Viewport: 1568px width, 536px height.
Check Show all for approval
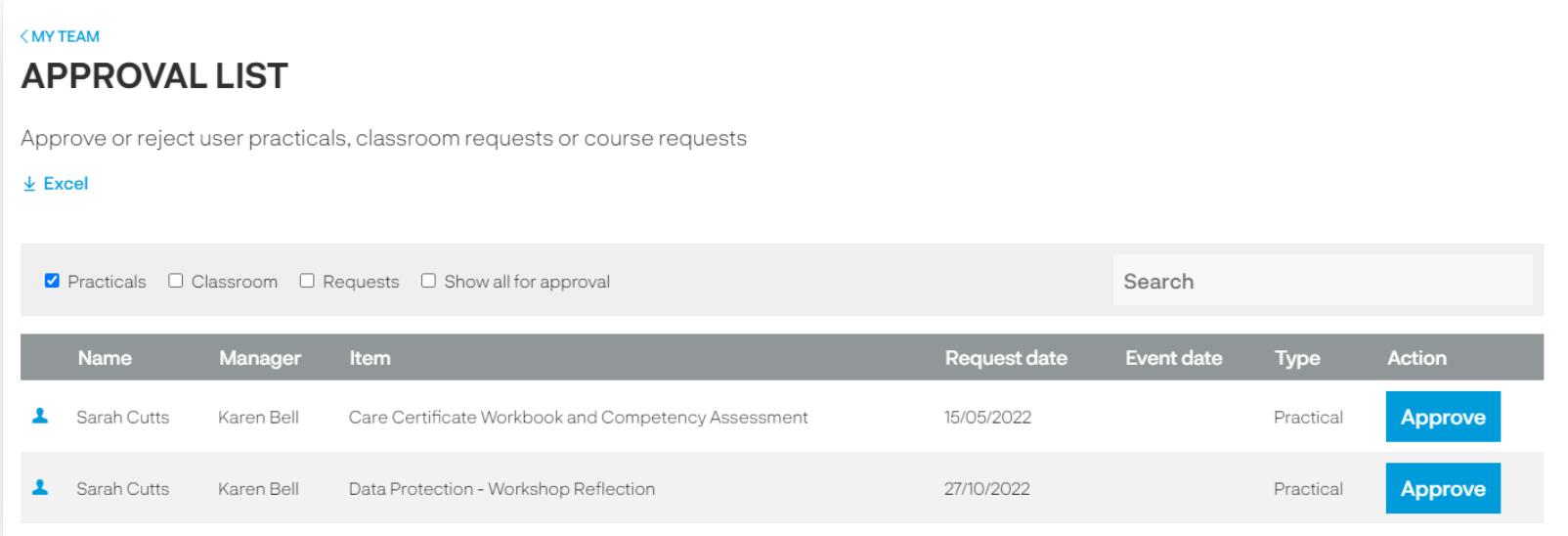[x=428, y=281]
